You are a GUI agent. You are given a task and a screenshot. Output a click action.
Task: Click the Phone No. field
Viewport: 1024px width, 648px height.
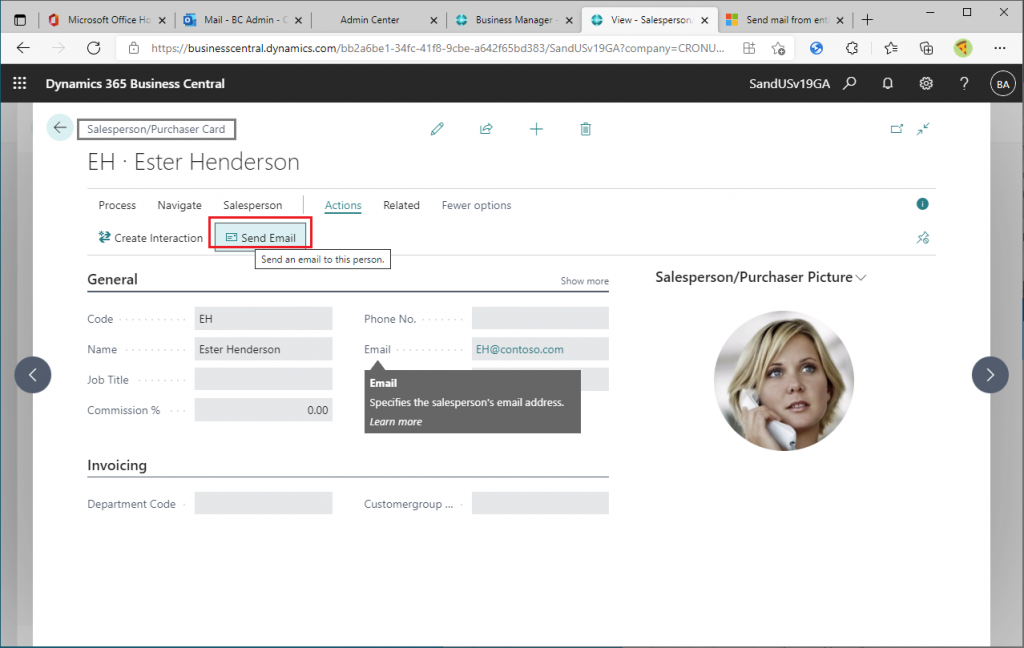coord(540,319)
